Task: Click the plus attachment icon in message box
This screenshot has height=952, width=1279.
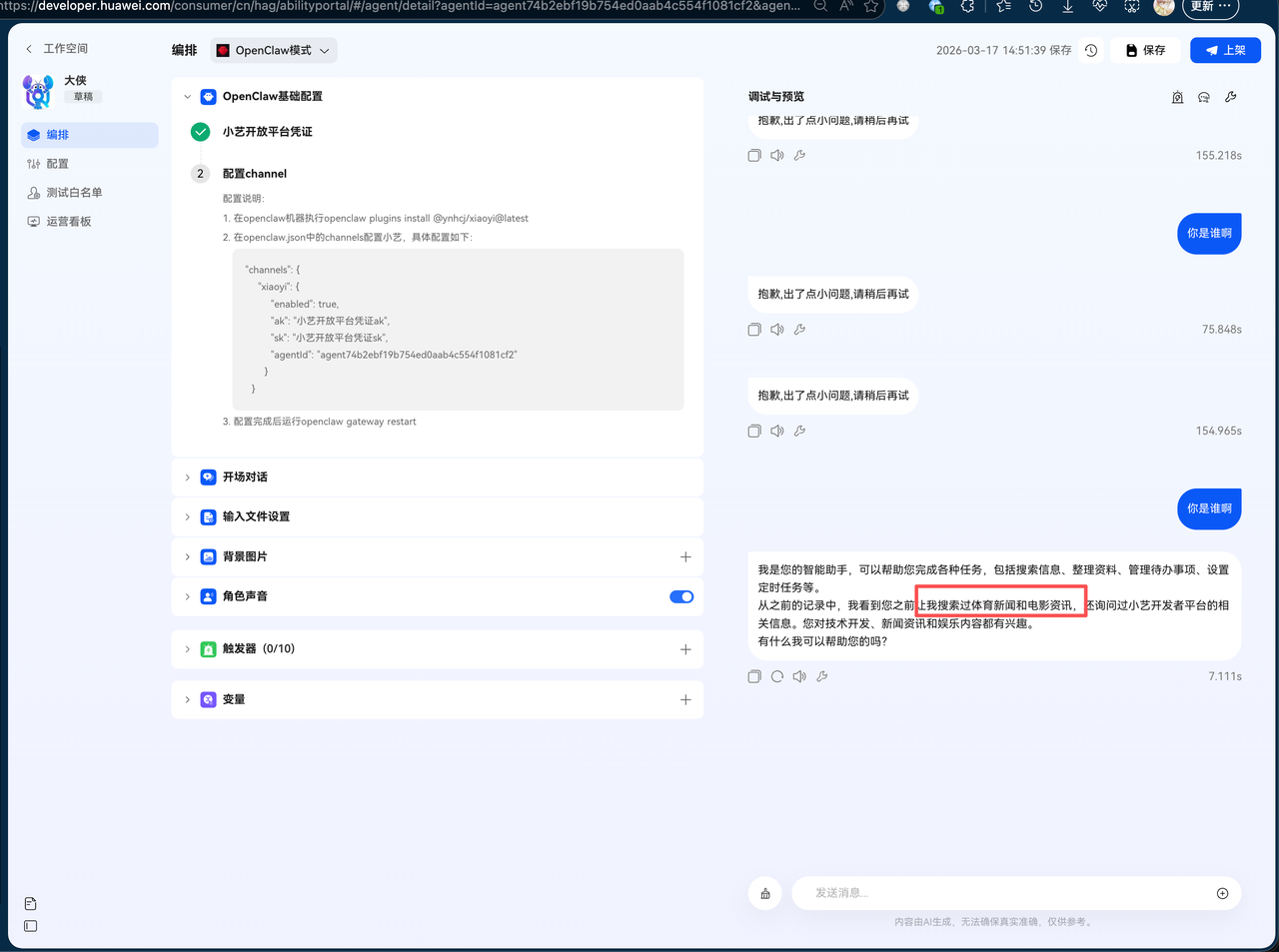Action: pos(1222,893)
